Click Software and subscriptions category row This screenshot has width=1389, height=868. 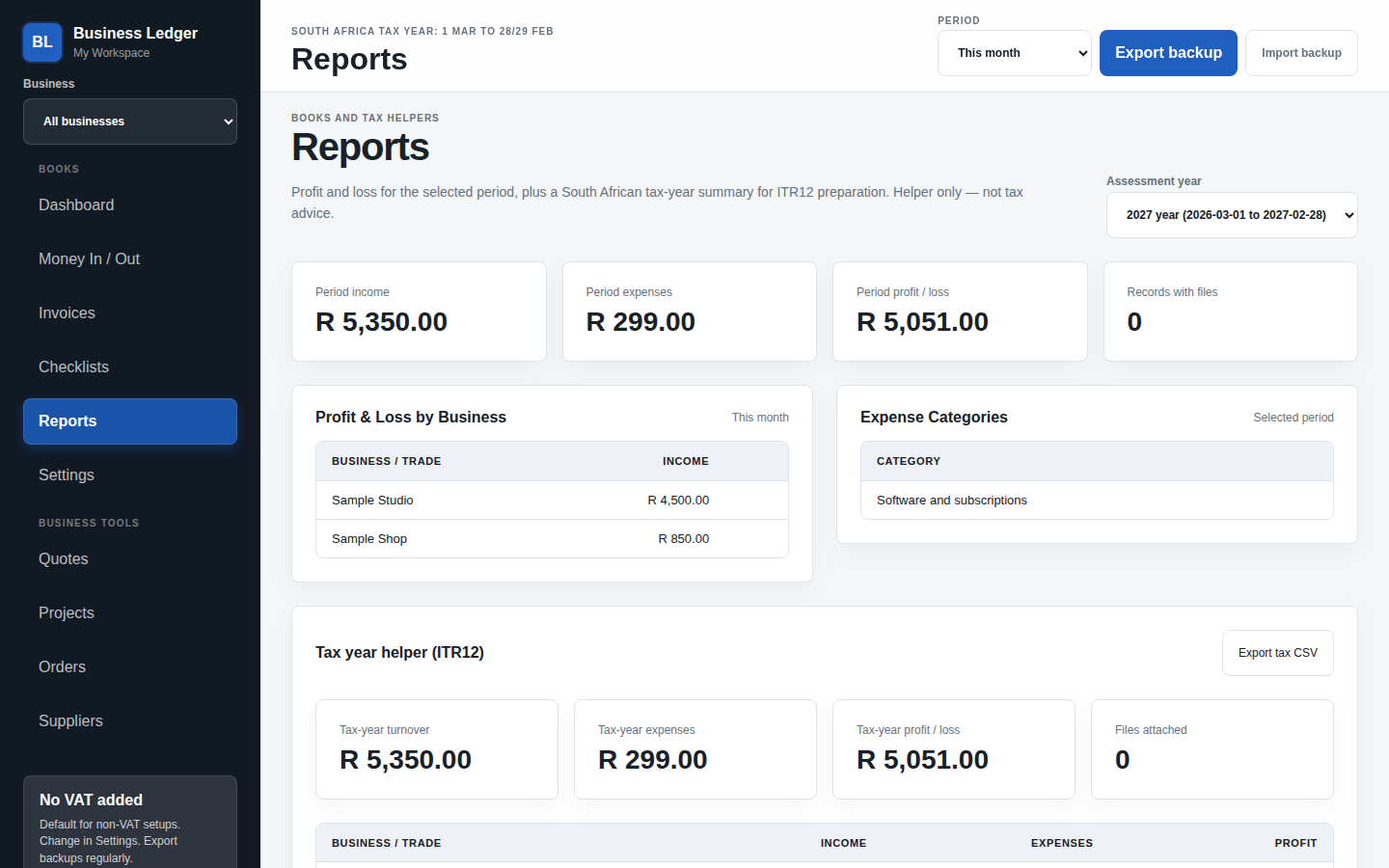(x=1097, y=501)
